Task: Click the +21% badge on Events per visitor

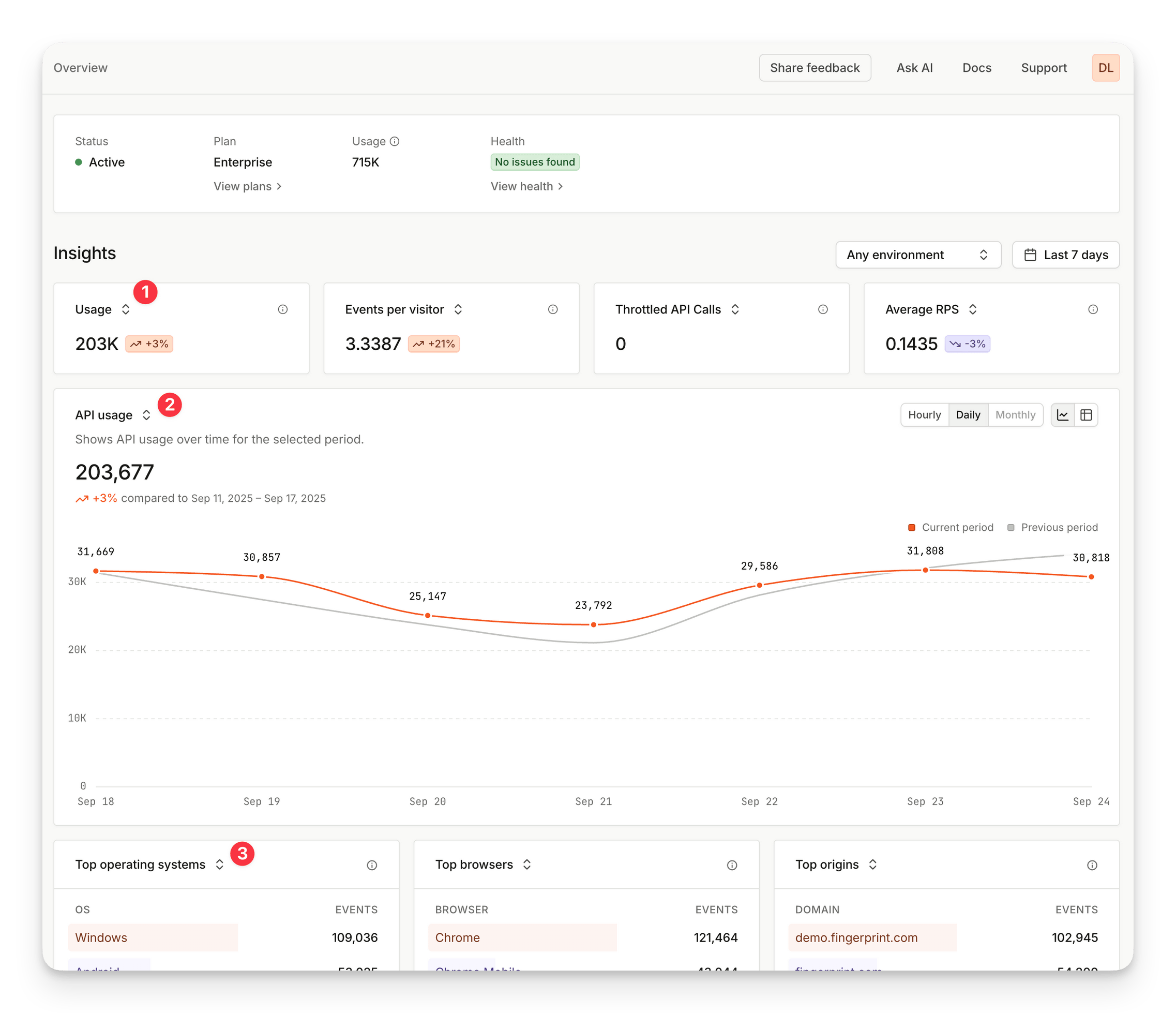Action: tap(433, 344)
